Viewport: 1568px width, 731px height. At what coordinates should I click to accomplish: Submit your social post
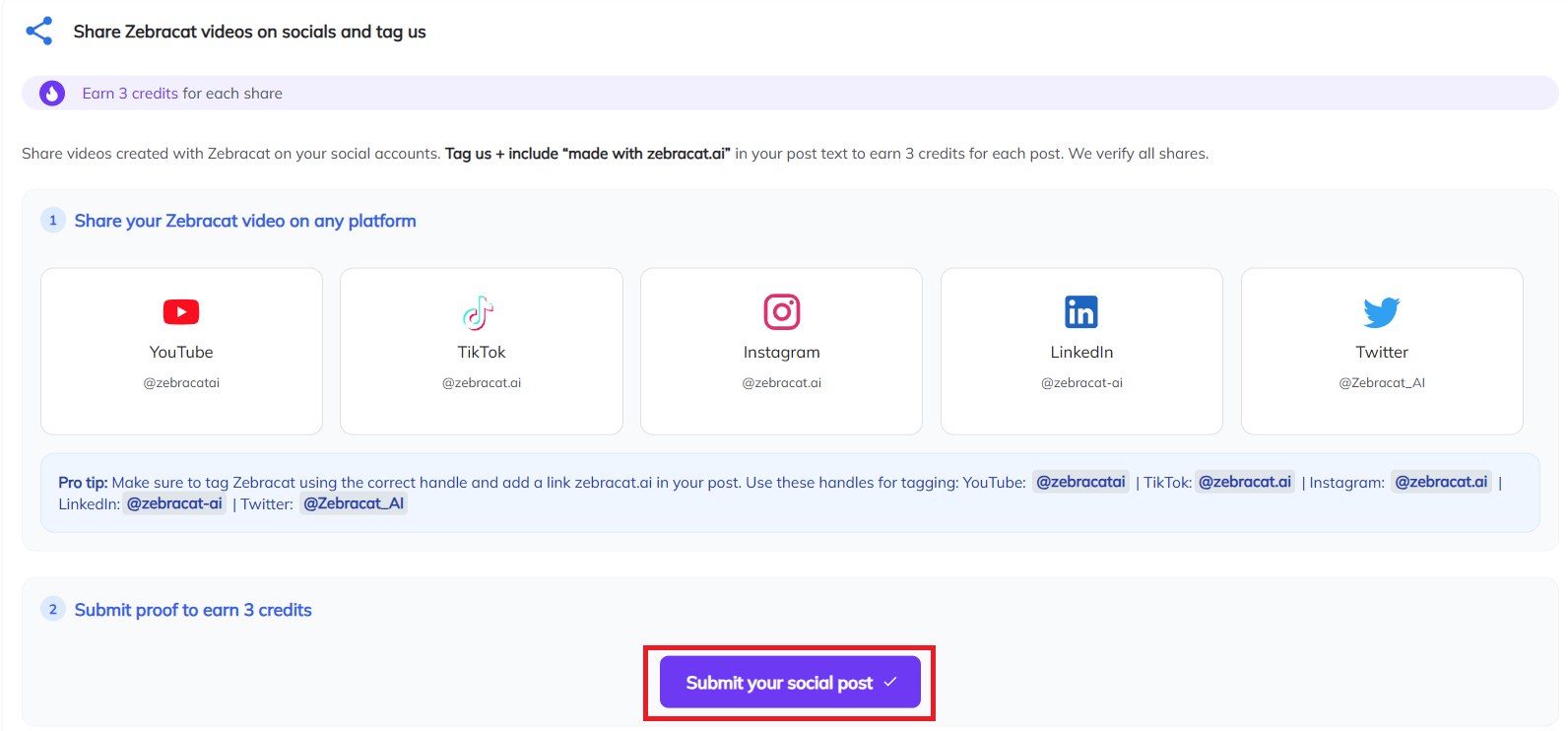[x=790, y=682]
